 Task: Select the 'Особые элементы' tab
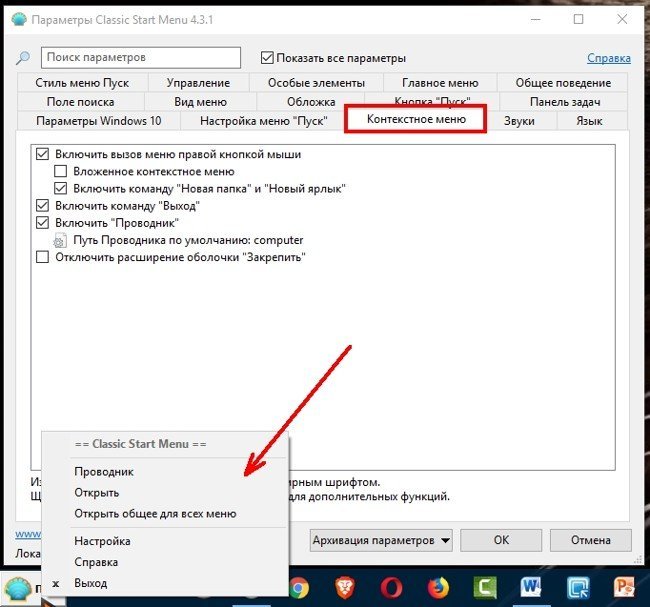point(316,83)
